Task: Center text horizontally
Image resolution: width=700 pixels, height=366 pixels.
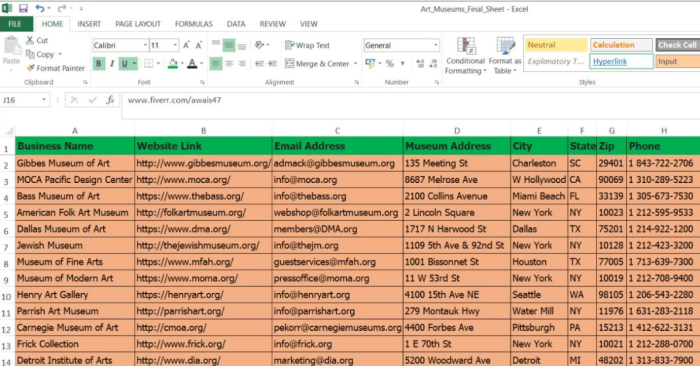Action: (x=229, y=64)
